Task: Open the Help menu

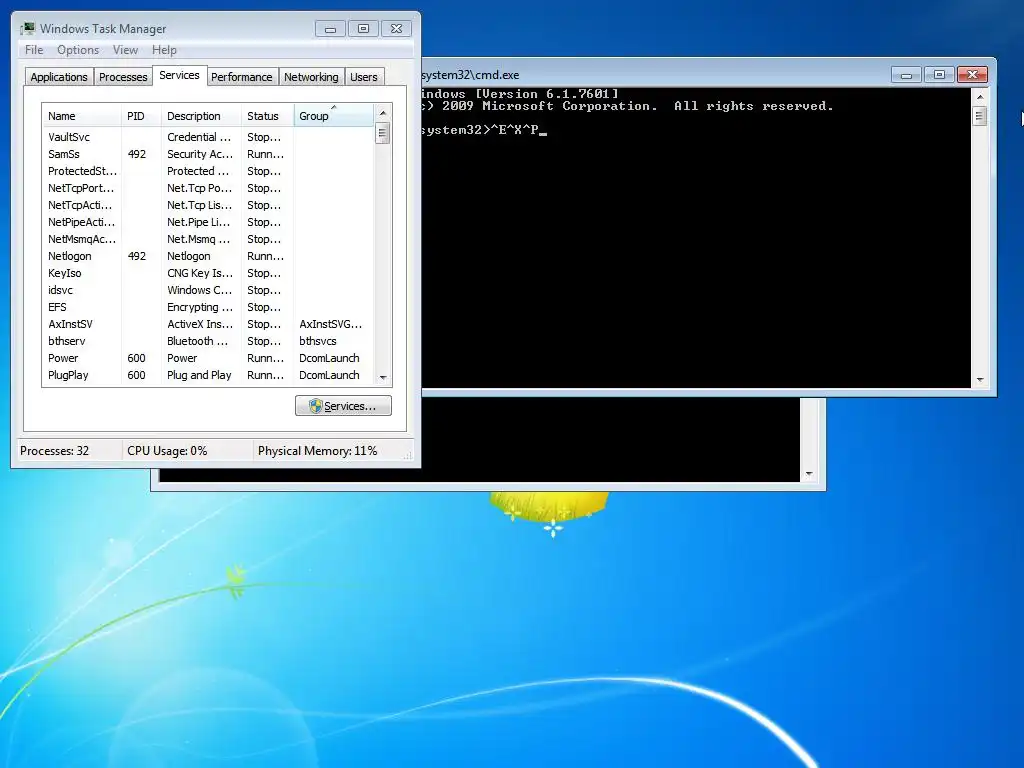Action: click(x=164, y=50)
